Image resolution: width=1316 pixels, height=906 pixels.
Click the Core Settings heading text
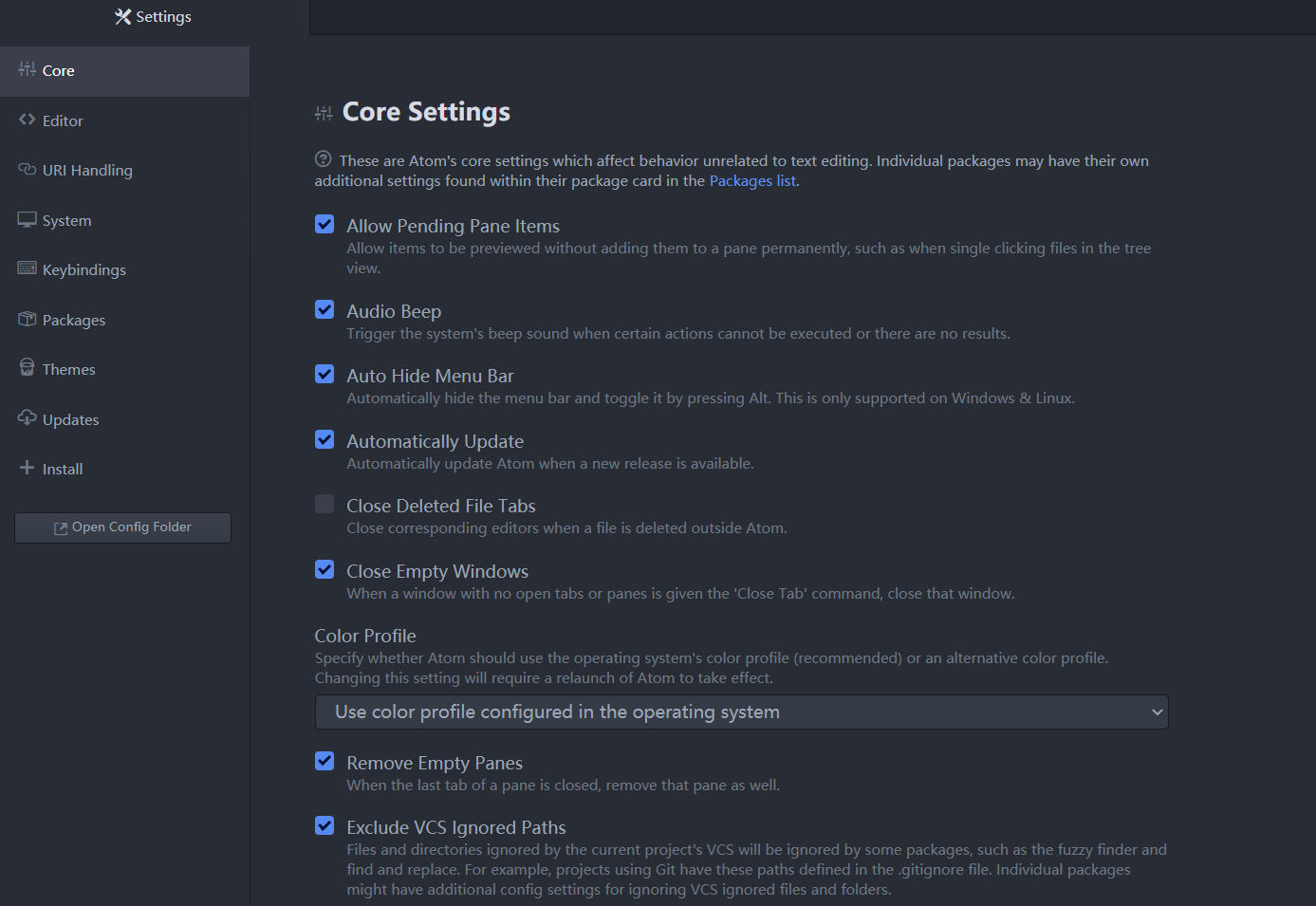426,112
